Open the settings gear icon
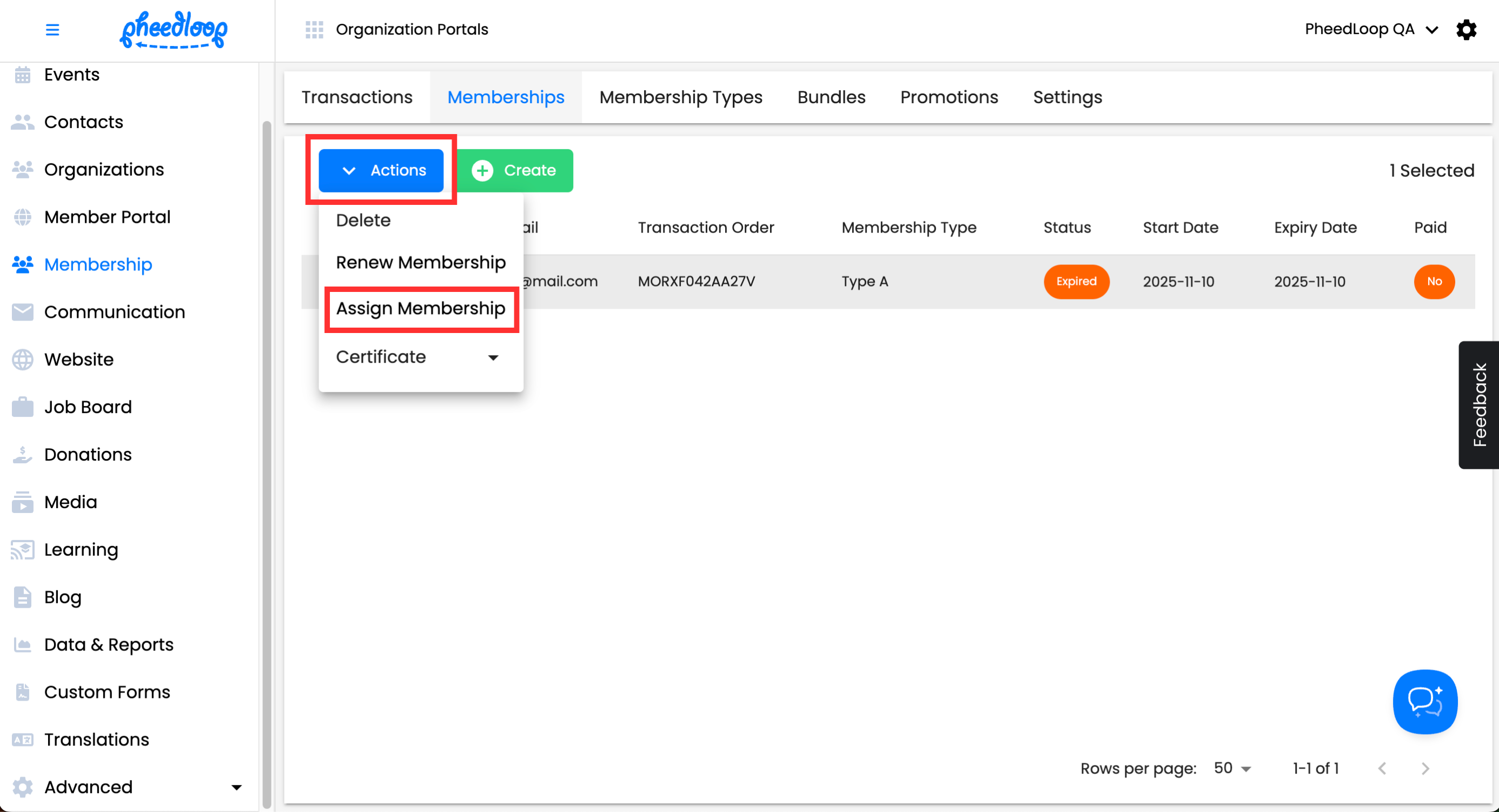The height and width of the screenshot is (812, 1499). pos(1466,29)
